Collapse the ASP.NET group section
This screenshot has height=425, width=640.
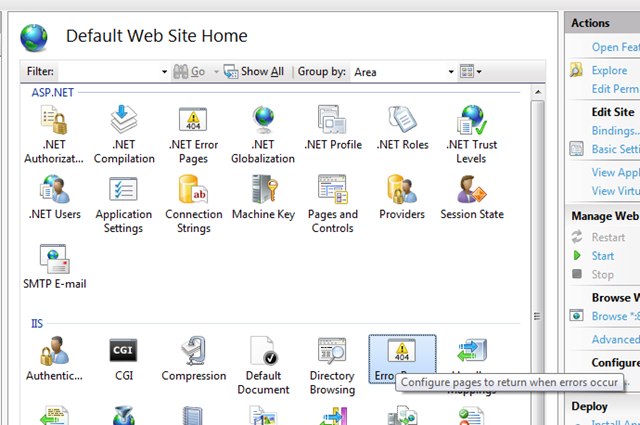pos(53,92)
